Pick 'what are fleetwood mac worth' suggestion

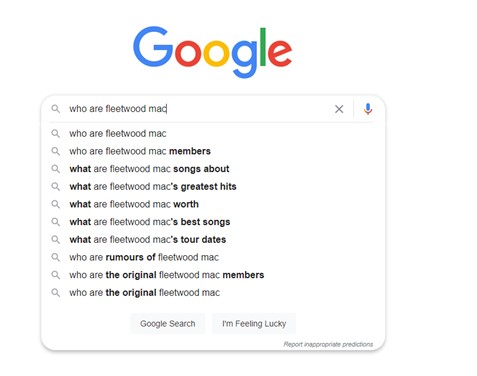pyautogui.click(x=213, y=204)
